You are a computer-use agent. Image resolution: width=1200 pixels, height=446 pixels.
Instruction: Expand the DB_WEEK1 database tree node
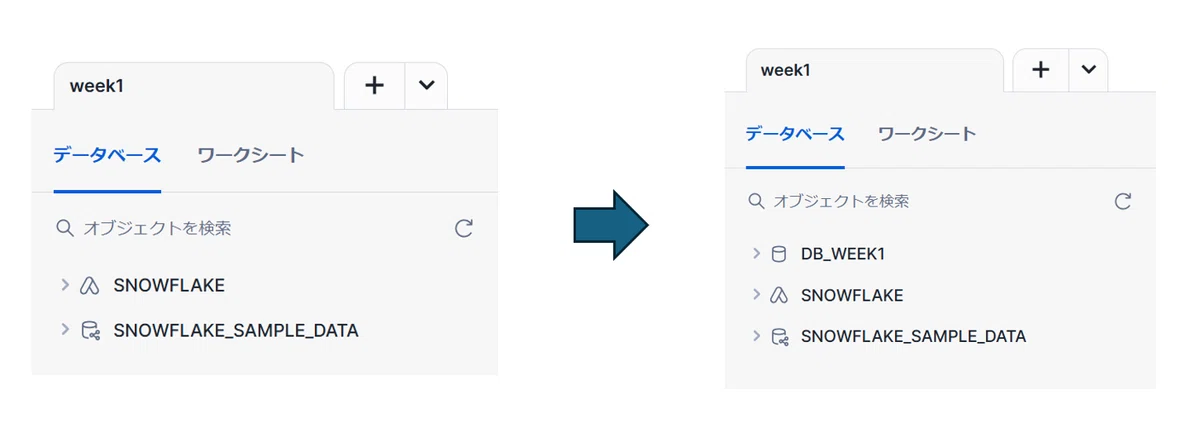click(x=756, y=254)
